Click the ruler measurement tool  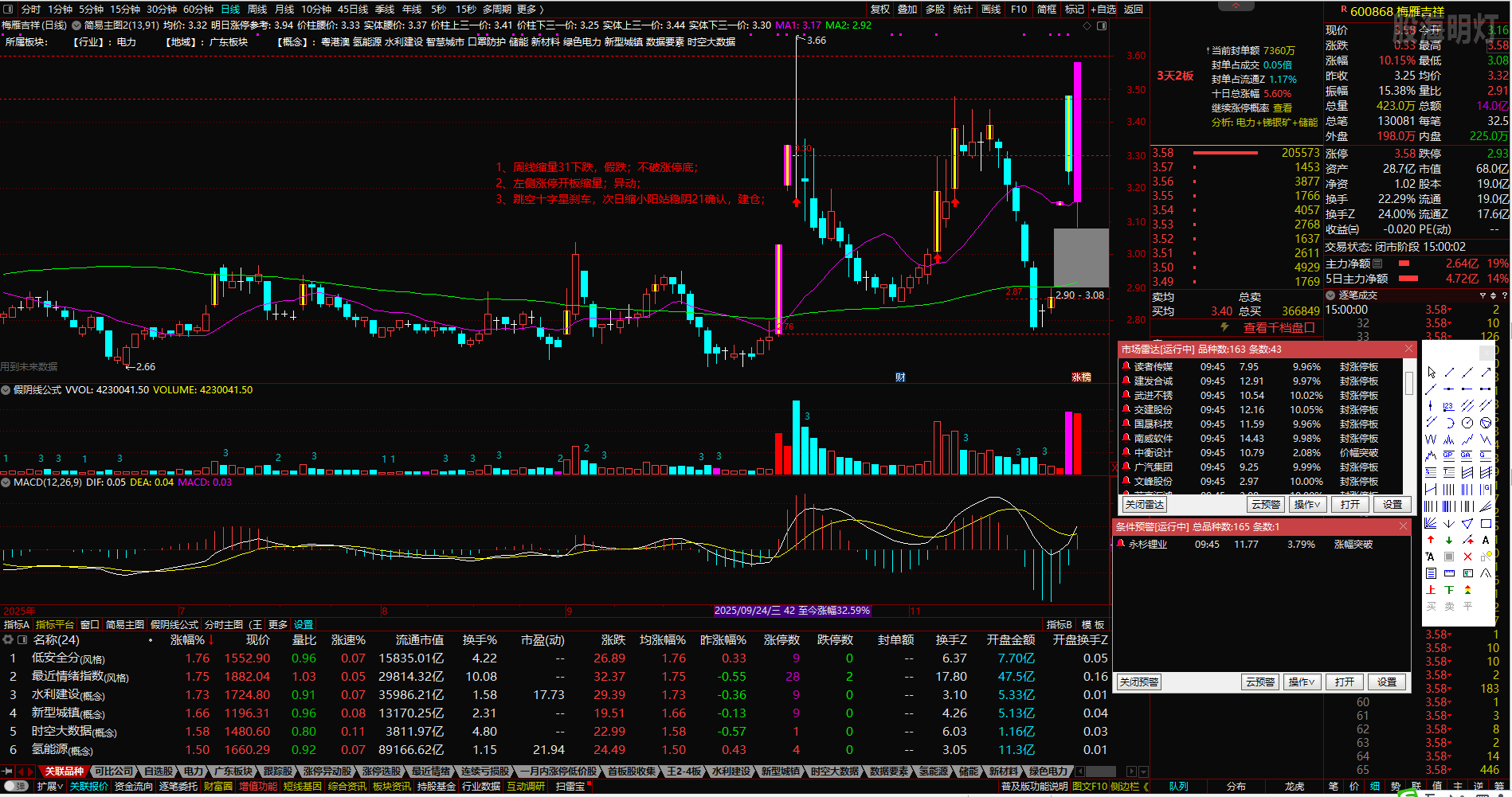1449,573
